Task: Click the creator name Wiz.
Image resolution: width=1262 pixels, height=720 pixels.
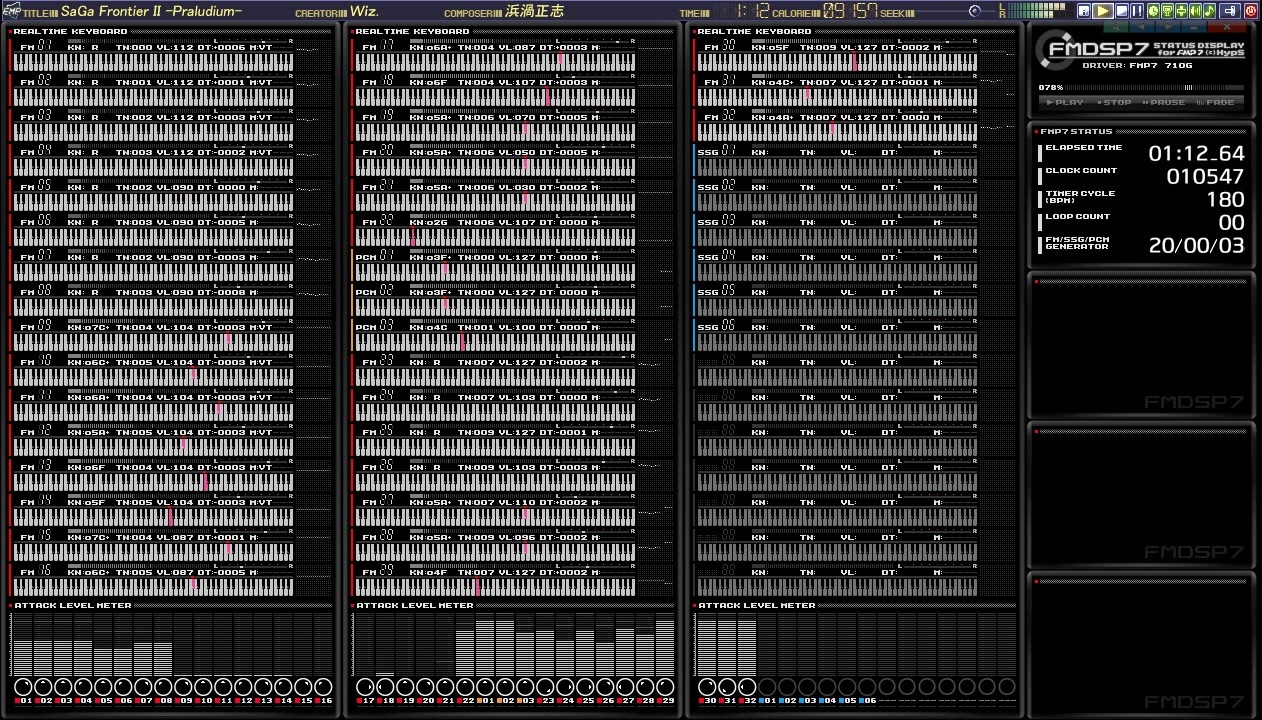Action: [x=364, y=11]
